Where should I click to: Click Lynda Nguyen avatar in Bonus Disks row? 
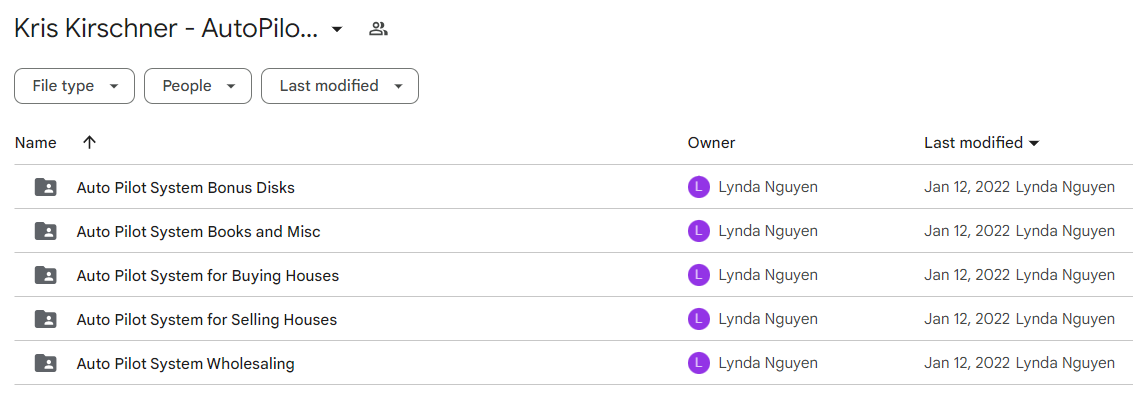tap(699, 188)
